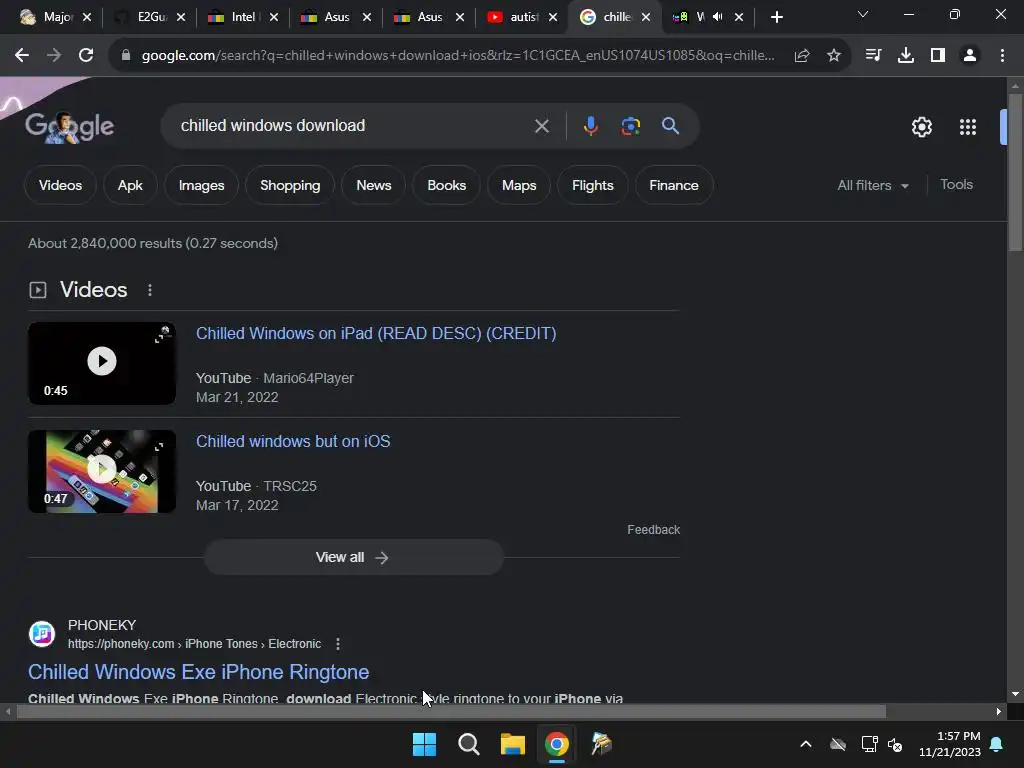Screen dimensions: 1024x768
Task: Start voice search with the microphone
Action: 590,126
